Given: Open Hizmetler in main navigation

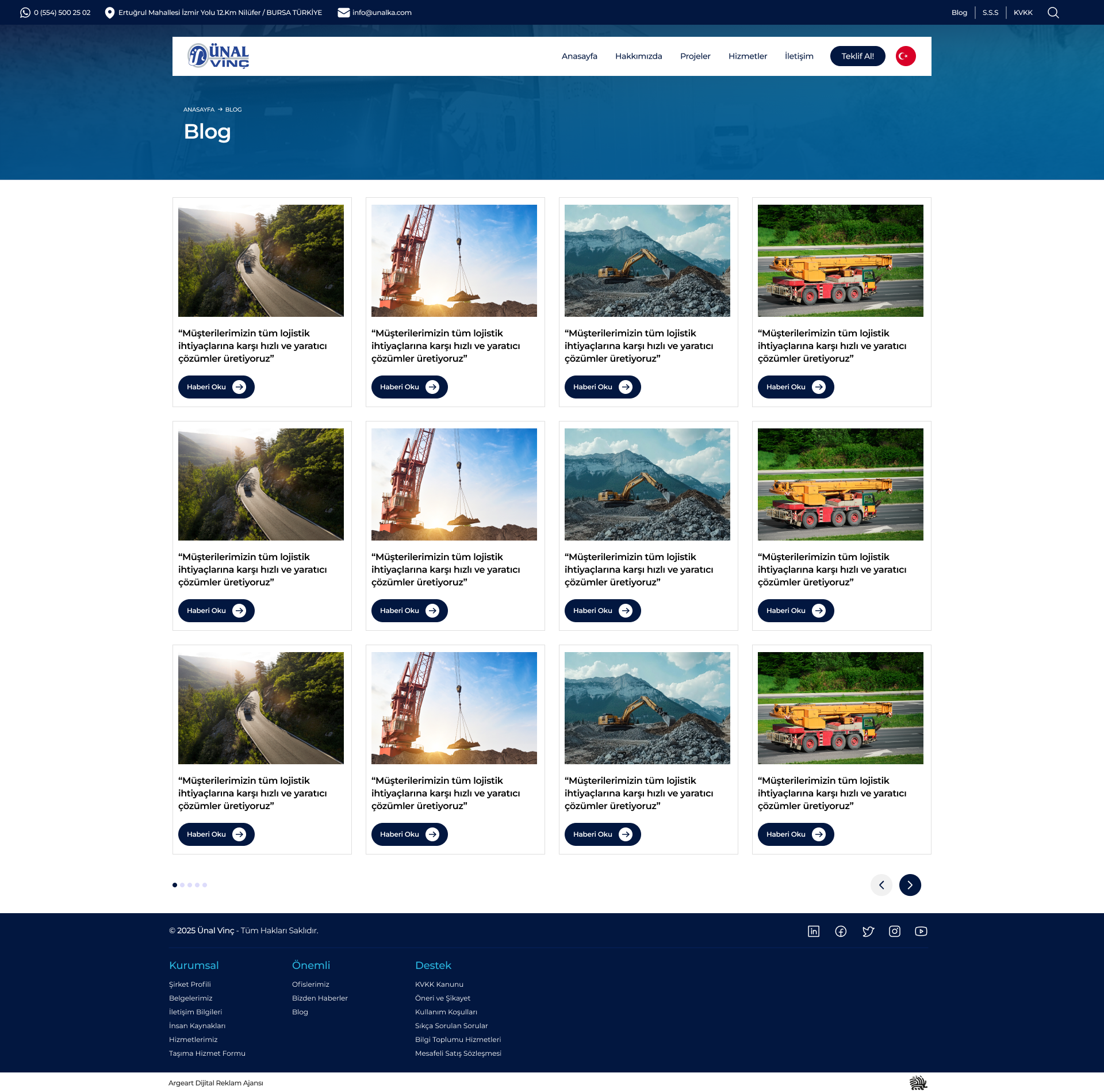Looking at the screenshot, I should click(747, 56).
